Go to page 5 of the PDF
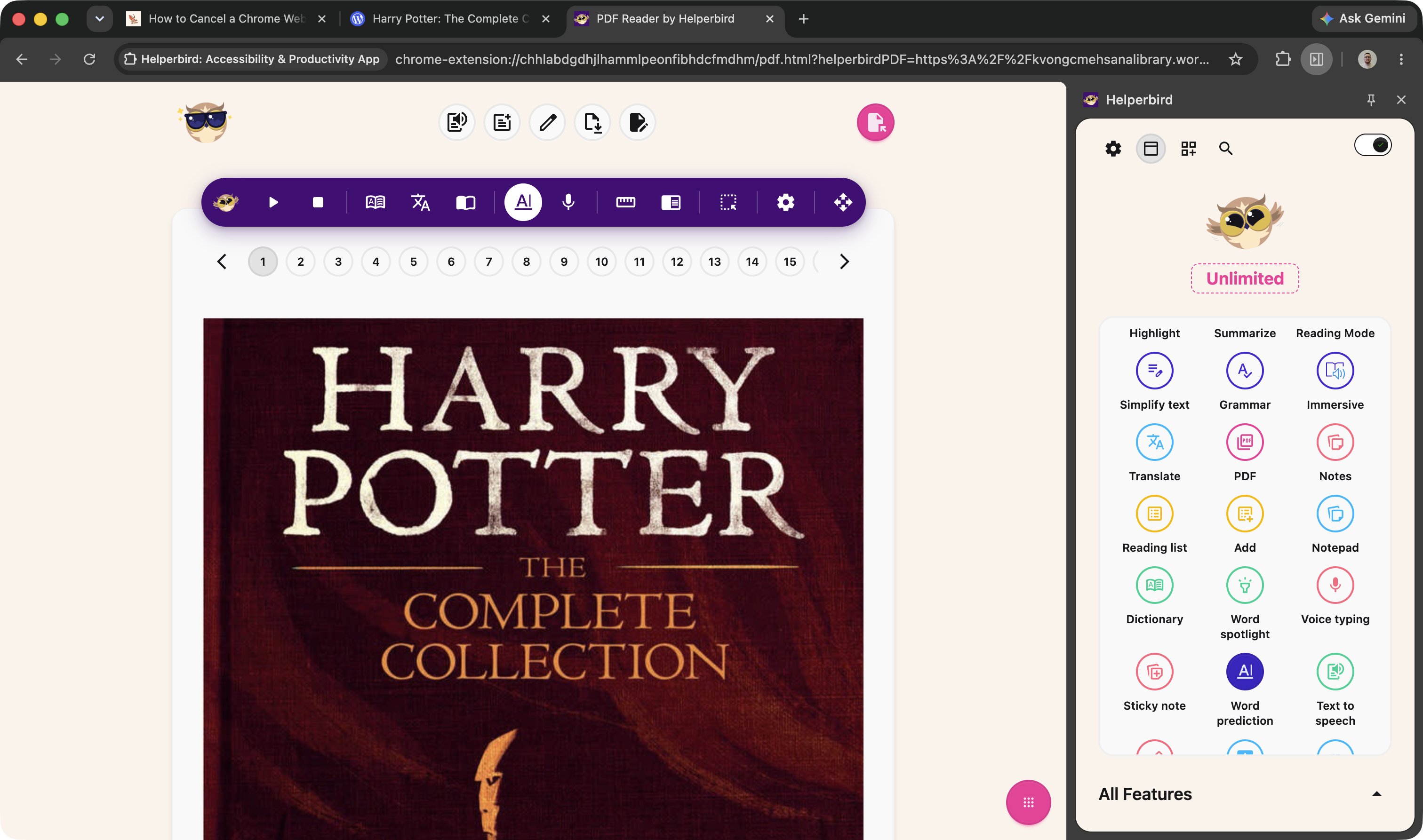Screen dimensions: 1423x840 tap(413, 262)
